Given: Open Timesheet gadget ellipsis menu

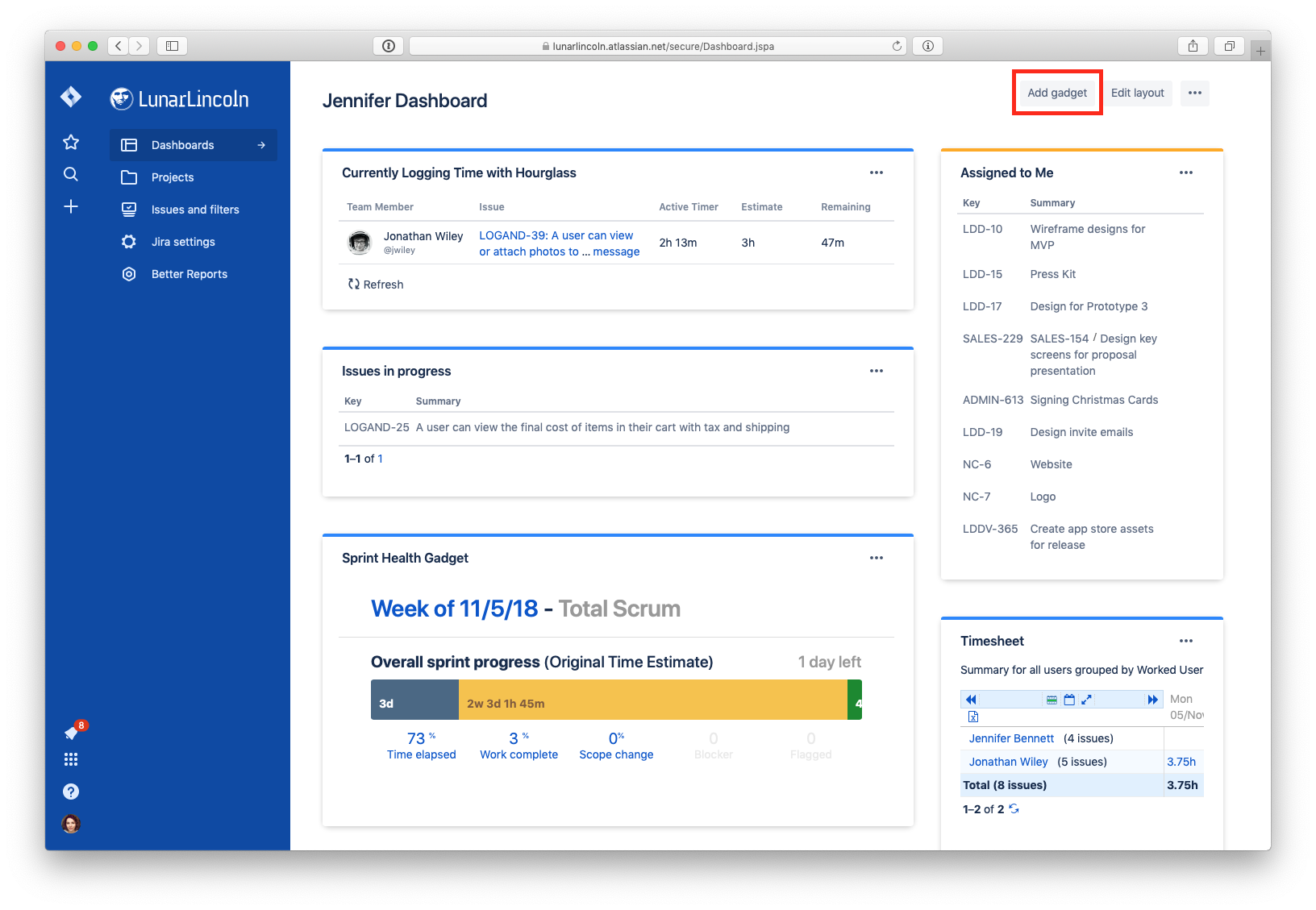Looking at the screenshot, I should [x=1186, y=641].
